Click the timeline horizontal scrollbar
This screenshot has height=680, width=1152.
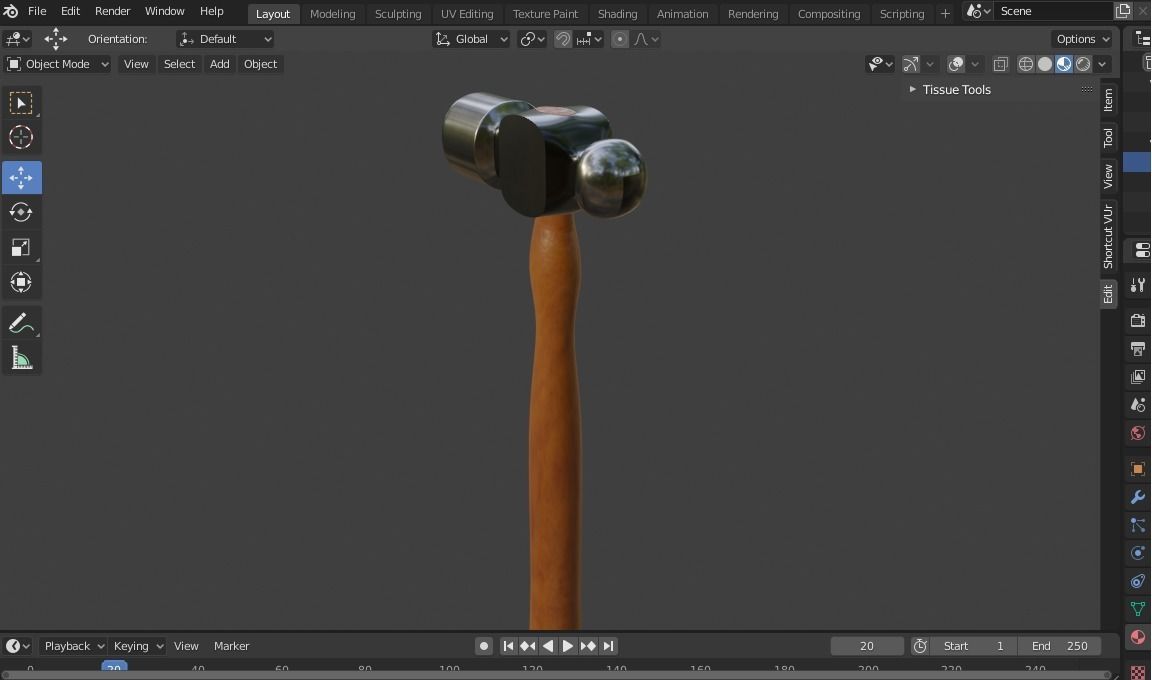click(556, 675)
